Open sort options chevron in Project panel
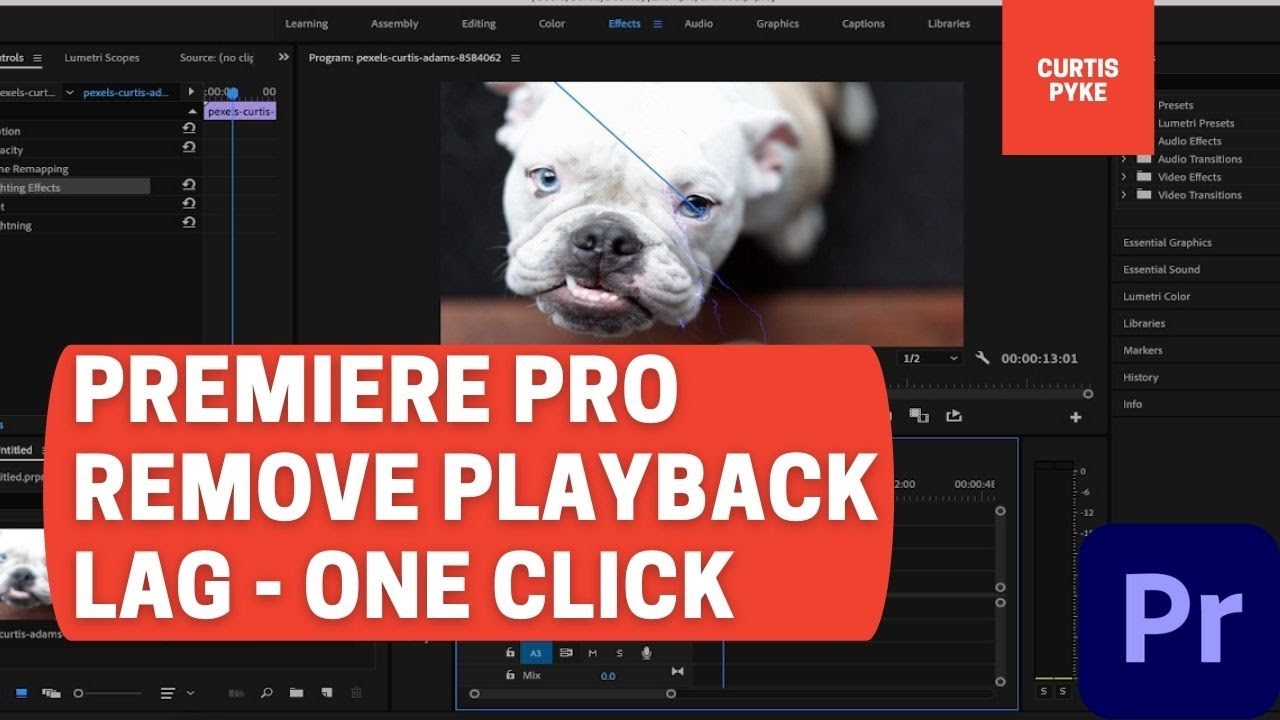 click(190, 692)
